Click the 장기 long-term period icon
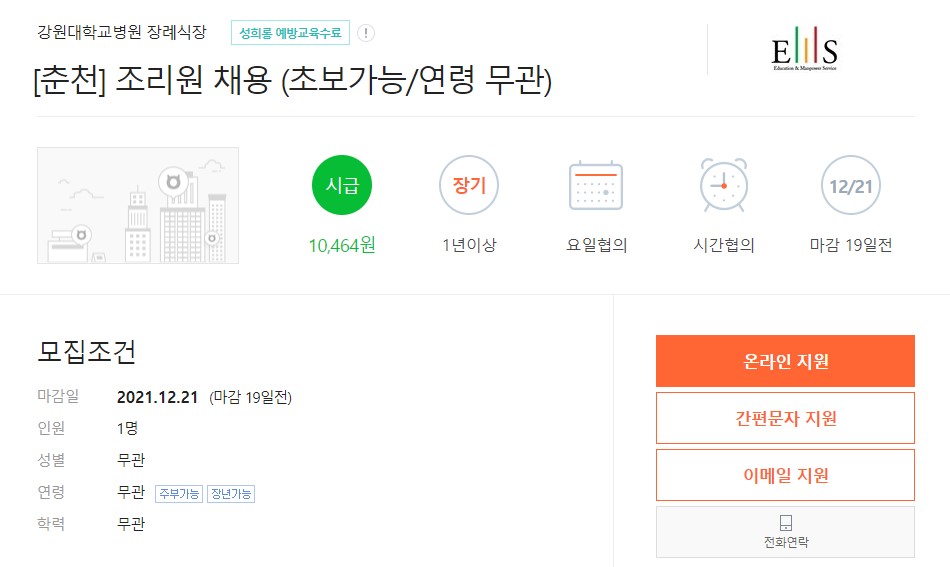The width and height of the screenshot is (950, 567). click(x=469, y=185)
